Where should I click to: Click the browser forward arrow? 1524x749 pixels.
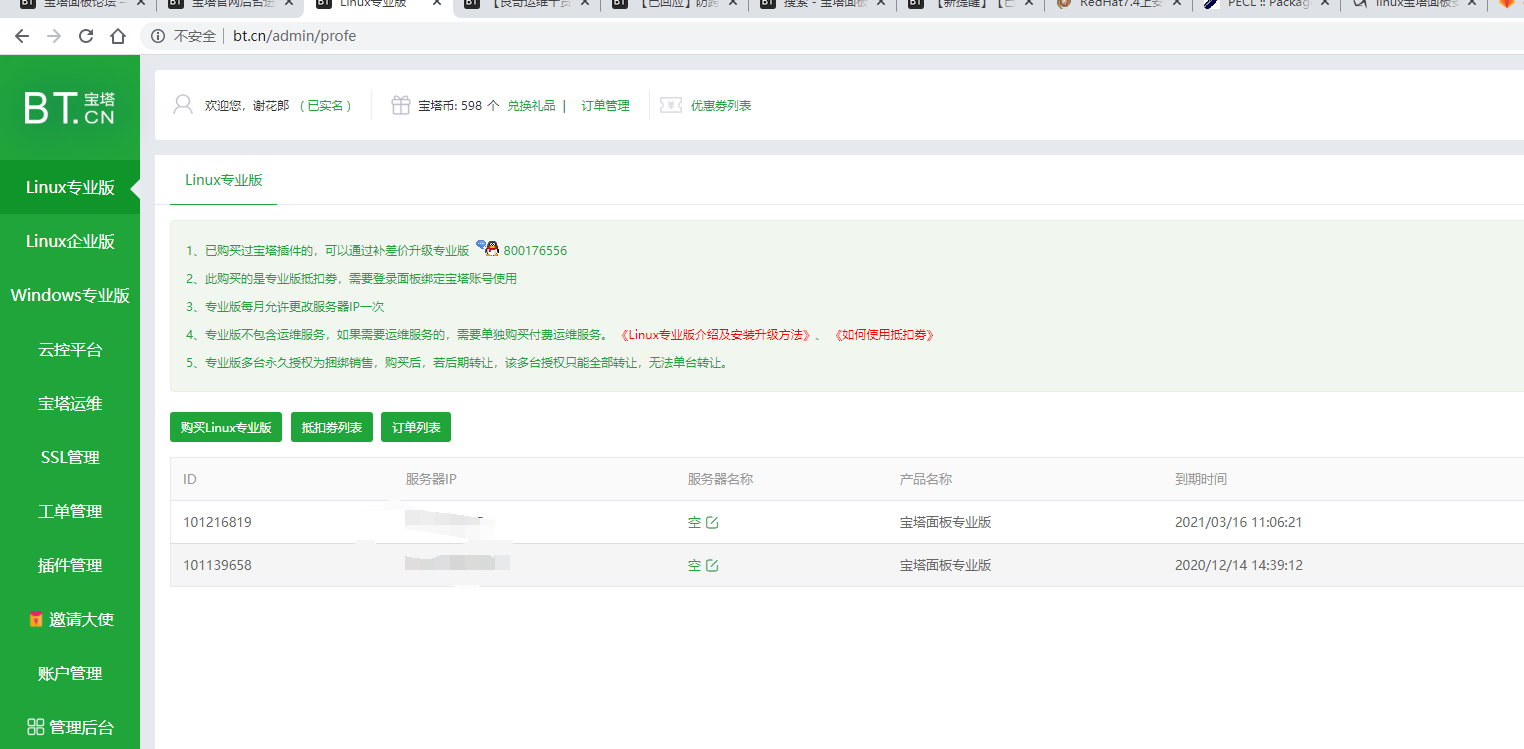[x=54, y=36]
